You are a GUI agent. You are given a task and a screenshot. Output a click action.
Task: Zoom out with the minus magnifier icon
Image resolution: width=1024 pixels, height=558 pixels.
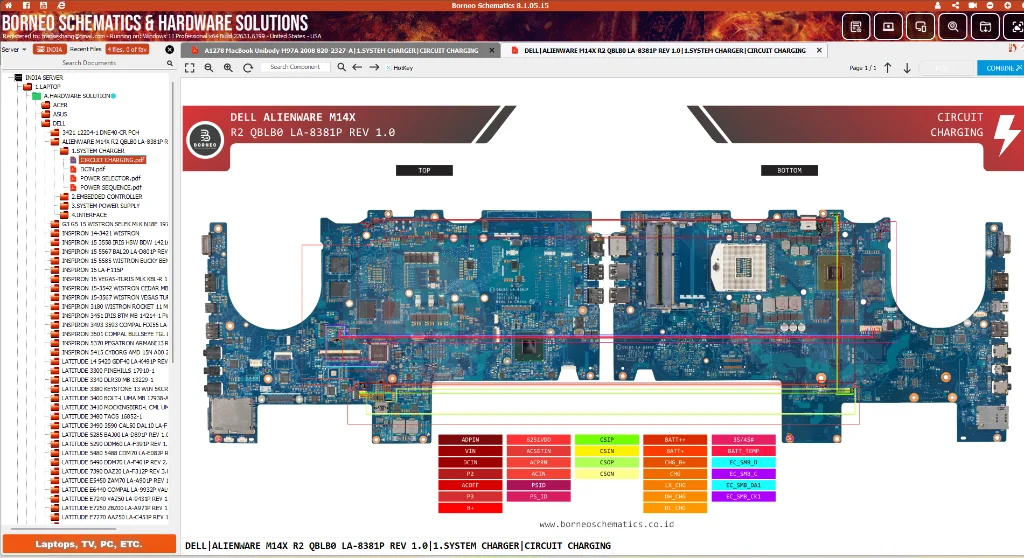tap(209, 67)
